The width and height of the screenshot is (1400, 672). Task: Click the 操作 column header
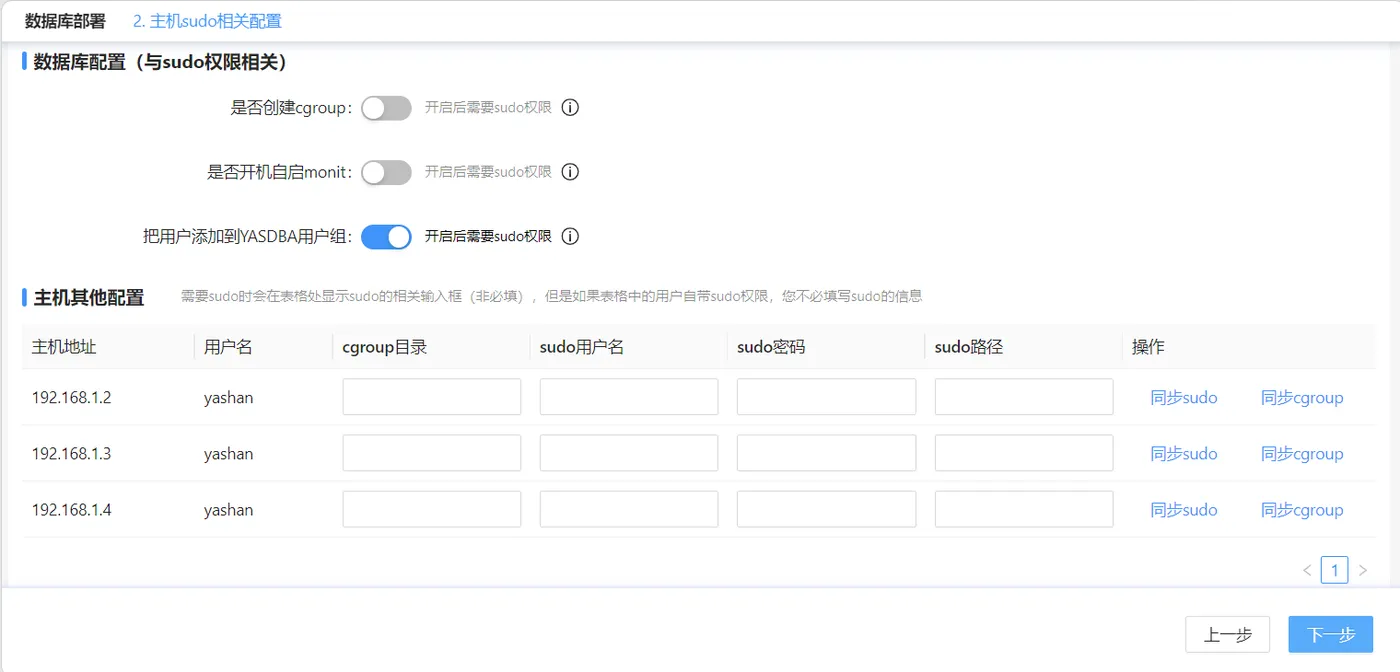pyautogui.click(x=1148, y=347)
